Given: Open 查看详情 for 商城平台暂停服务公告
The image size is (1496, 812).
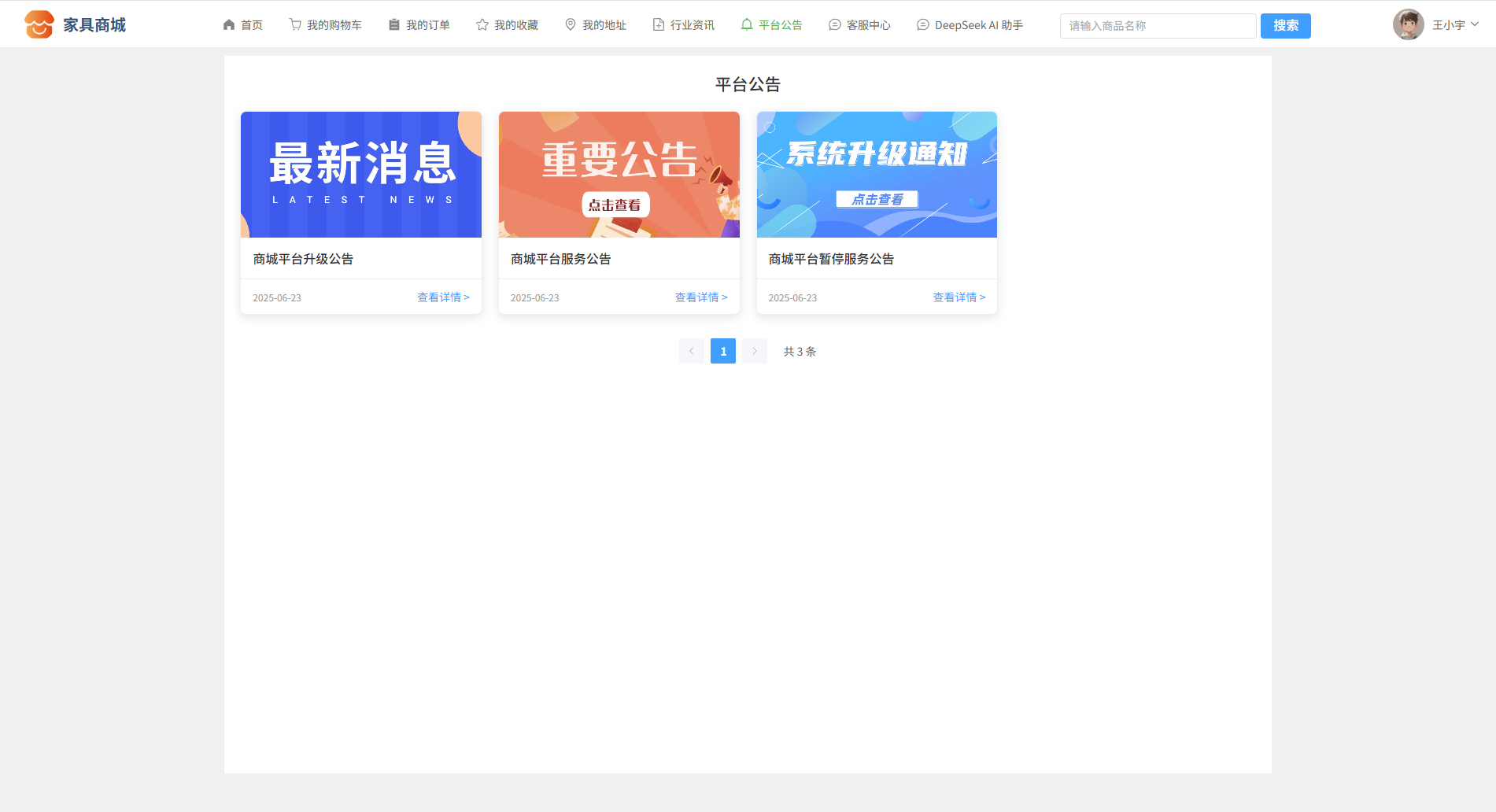Looking at the screenshot, I should pyautogui.click(x=959, y=297).
